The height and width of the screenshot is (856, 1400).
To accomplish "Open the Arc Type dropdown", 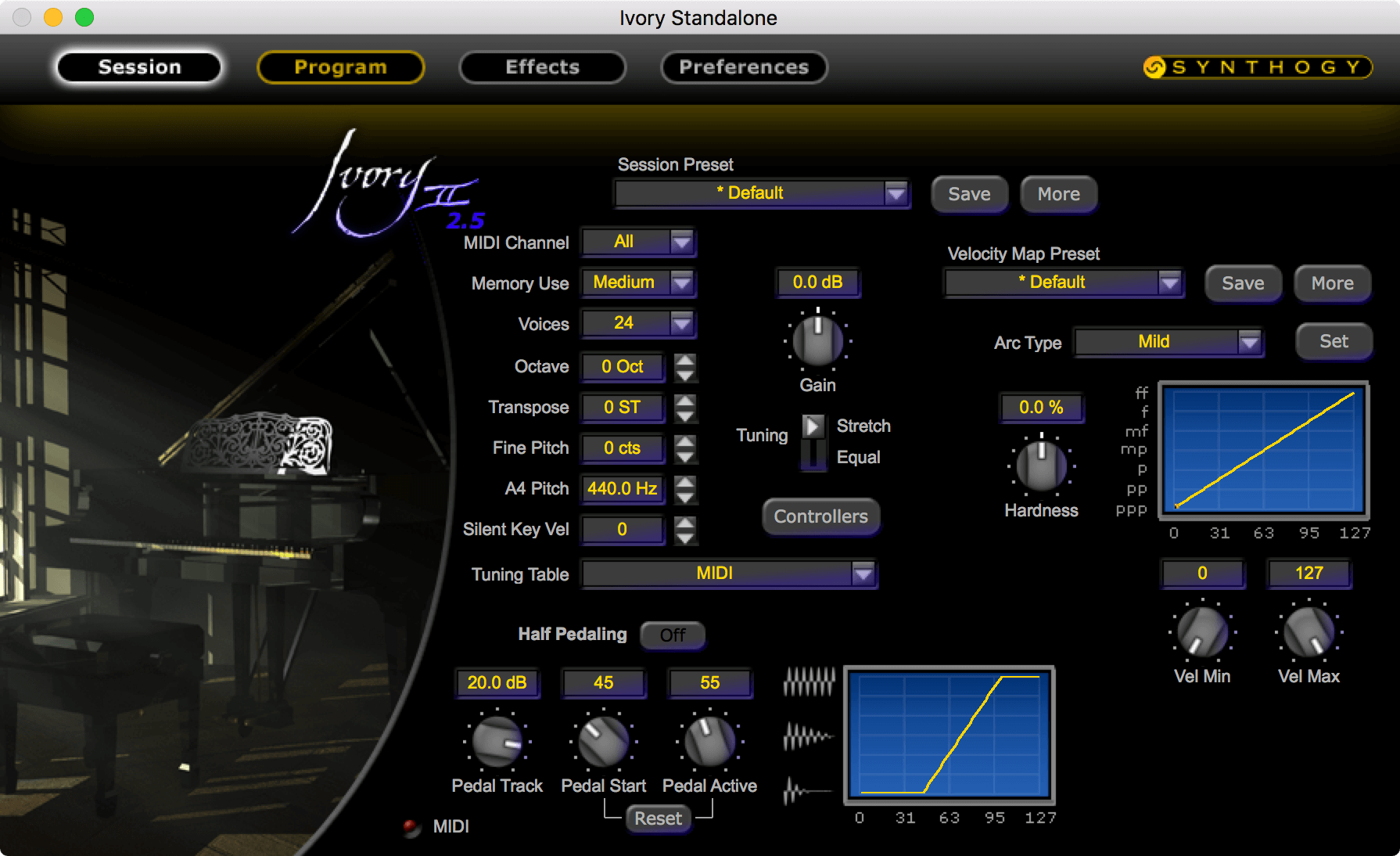I will [x=1169, y=342].
